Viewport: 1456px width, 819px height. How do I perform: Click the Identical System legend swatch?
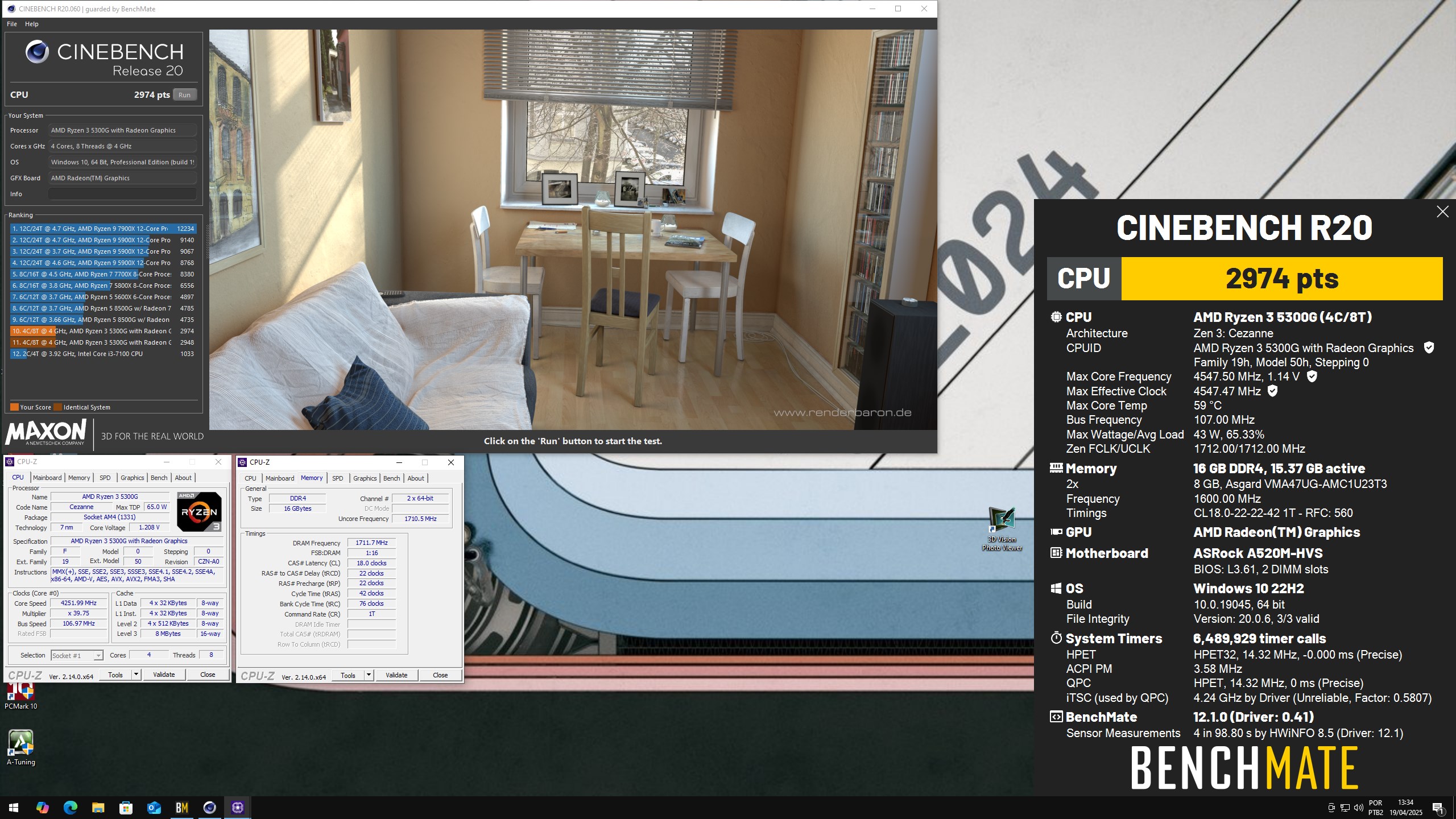[x=57, y=407]
